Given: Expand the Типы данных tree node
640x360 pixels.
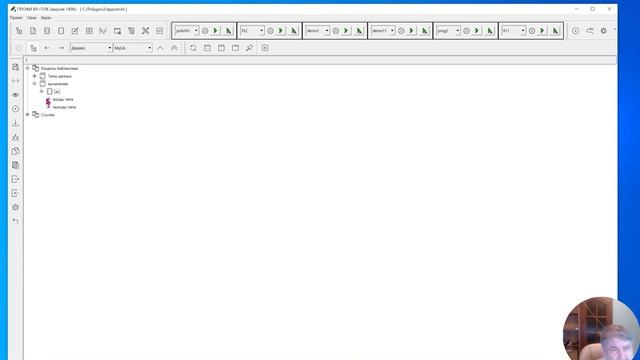Looking at the screenshot, I should [35, 76].
